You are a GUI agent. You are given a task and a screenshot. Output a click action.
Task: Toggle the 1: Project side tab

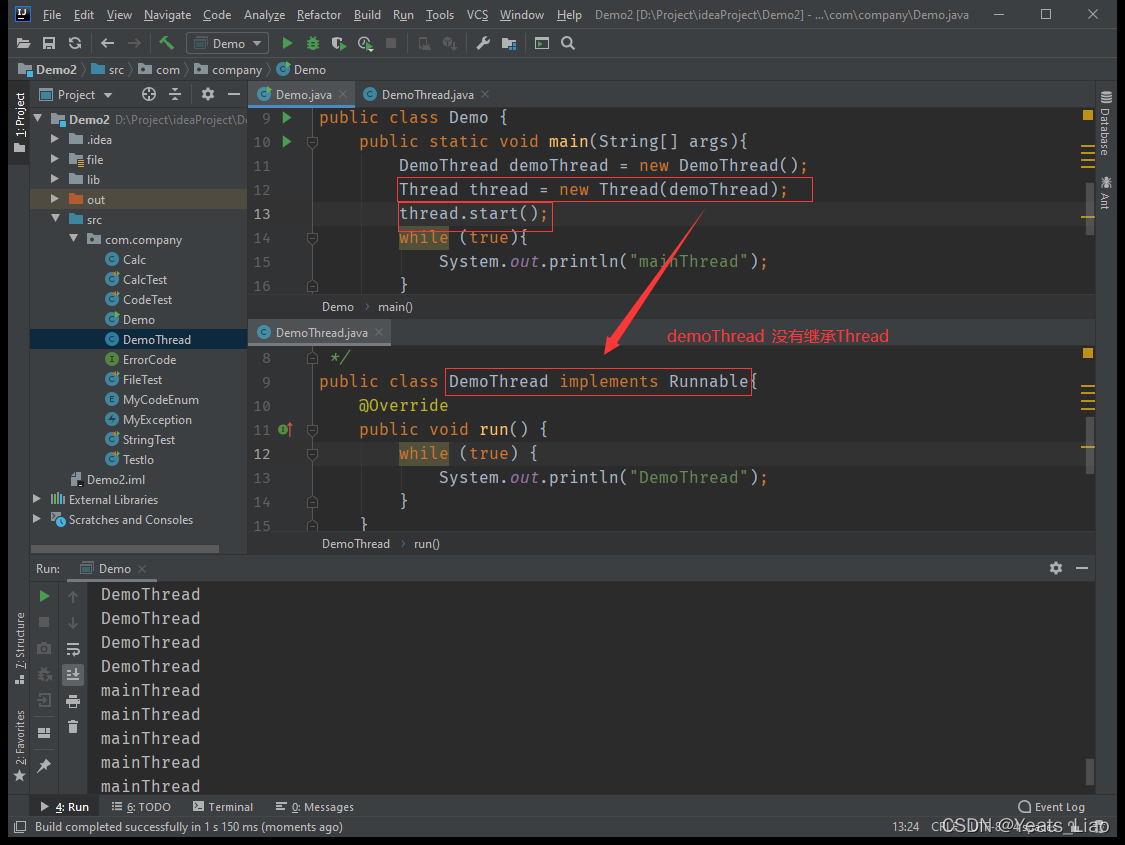point(19,122)
